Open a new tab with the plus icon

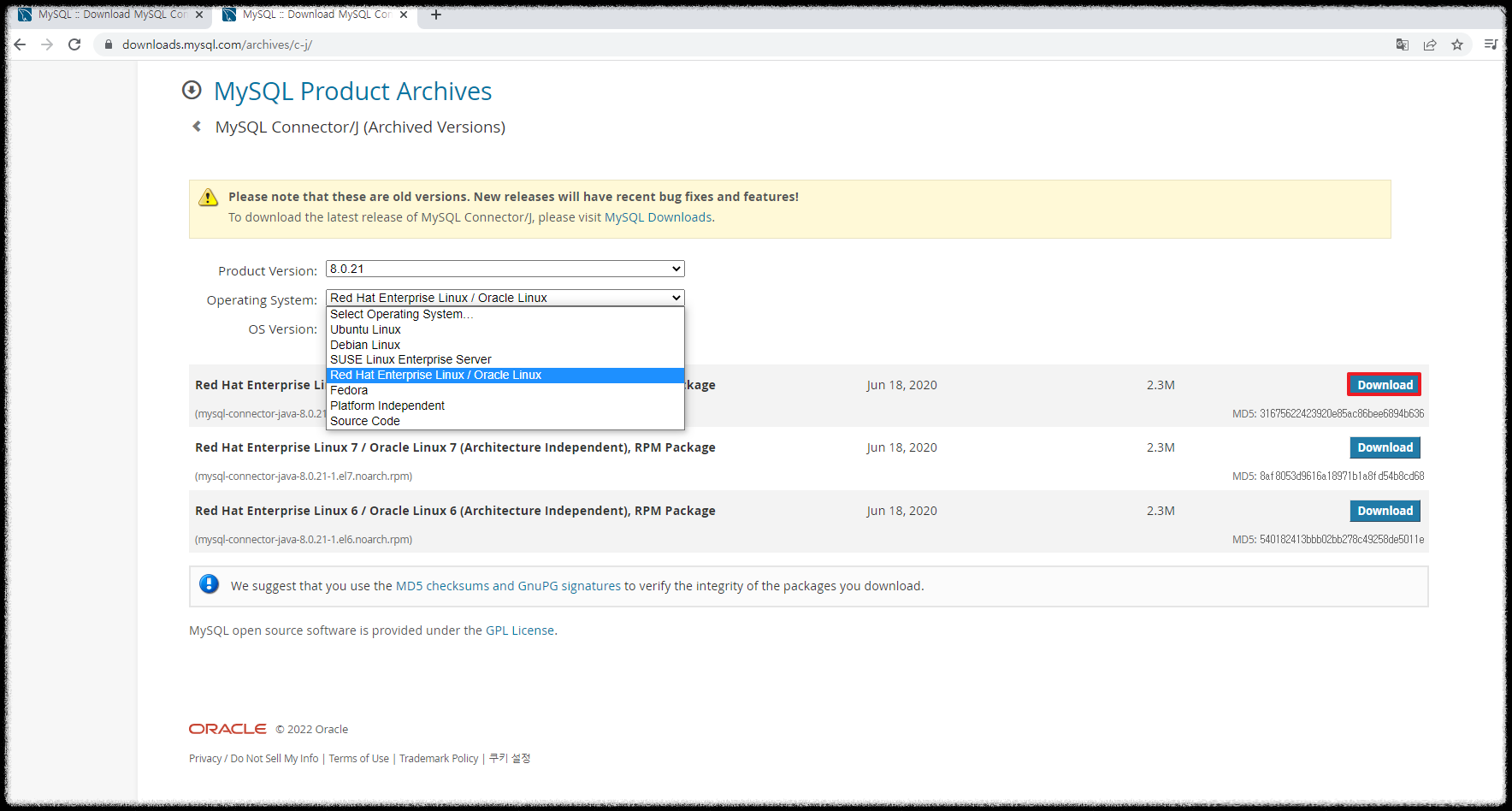pyautogui.click(x=436, y=15)
